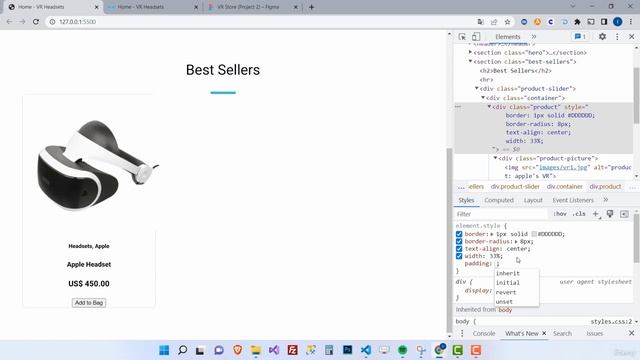Bookmark this page with the star icon
The width and height of the screenshot is (640, 360).
tap(507, 22)
